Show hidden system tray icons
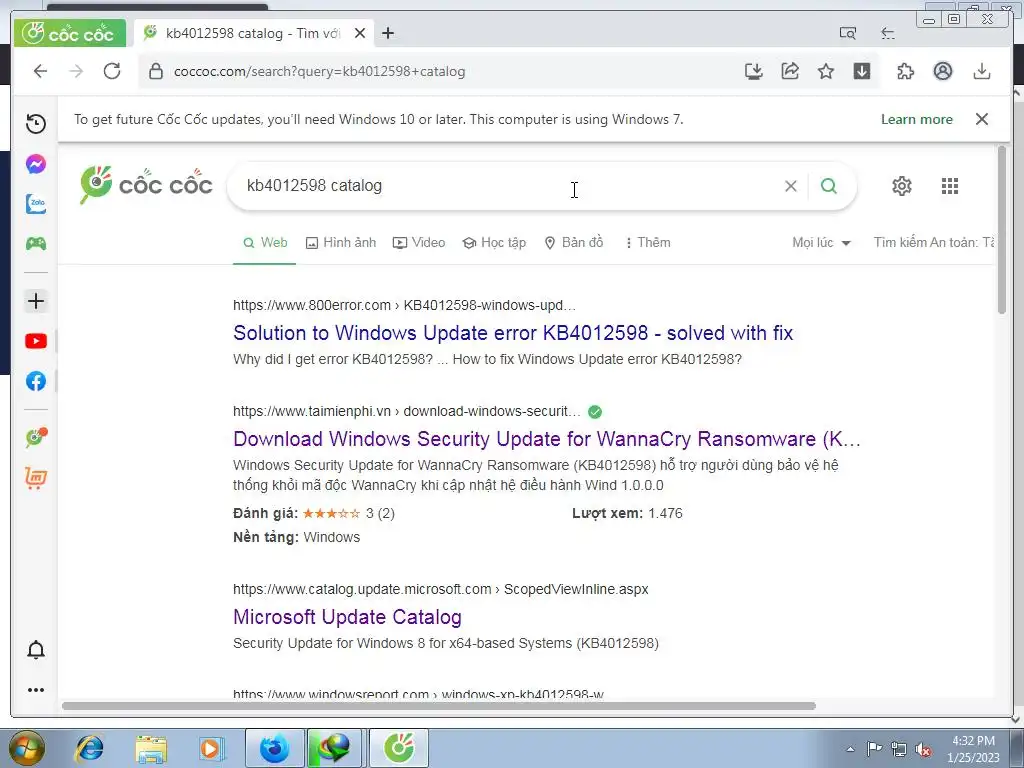The width and height of the screenshot is (1024, 768). pyautogui.click(x=850, y=749)
